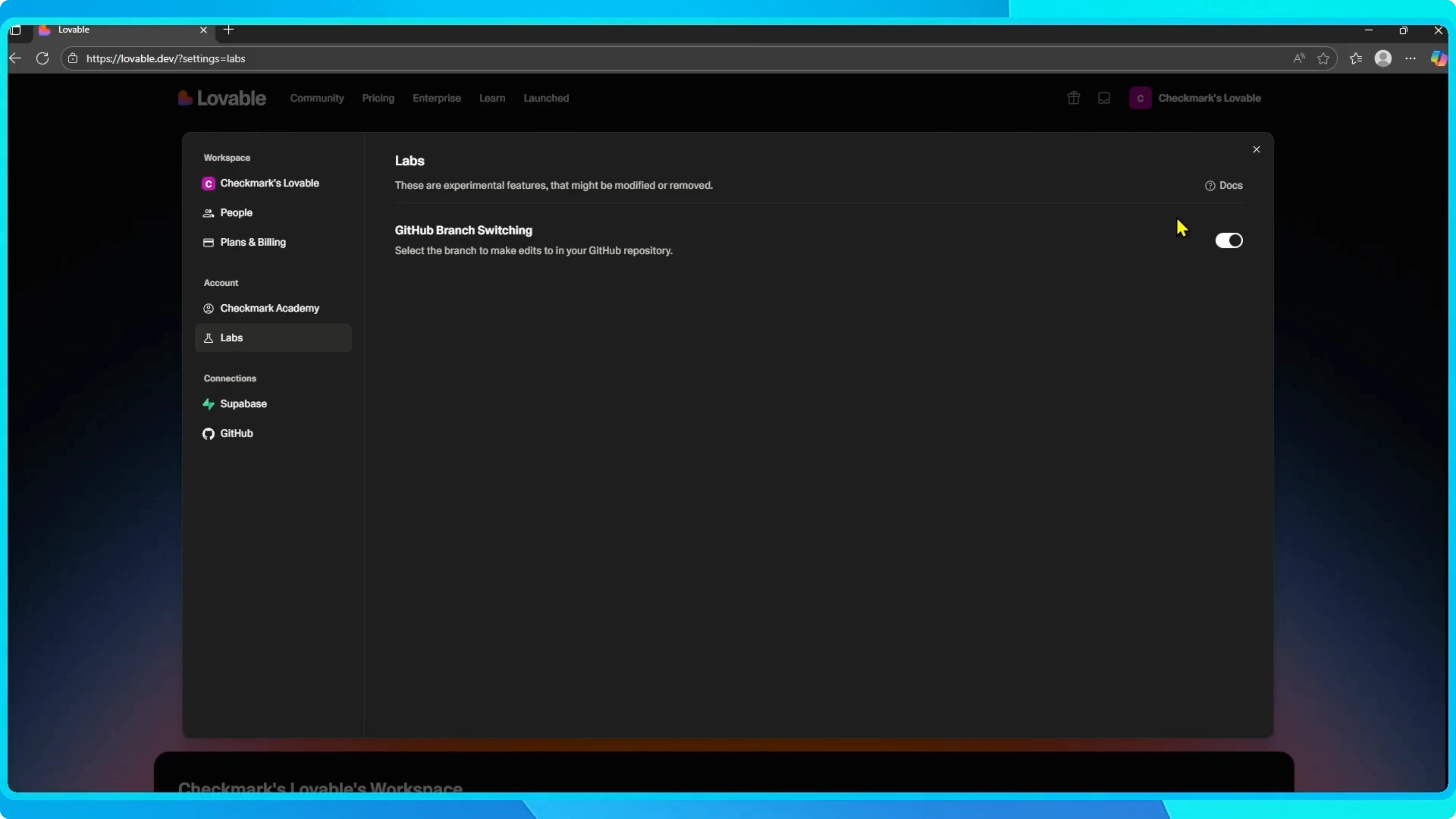Open the Copilot icon in browser
The height and width of the screenshot is (819, 1456).
coord(1438,58)
